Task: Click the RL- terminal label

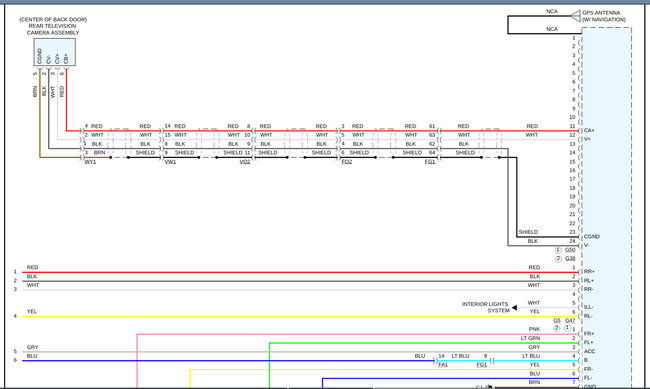Action: point(588,316)
